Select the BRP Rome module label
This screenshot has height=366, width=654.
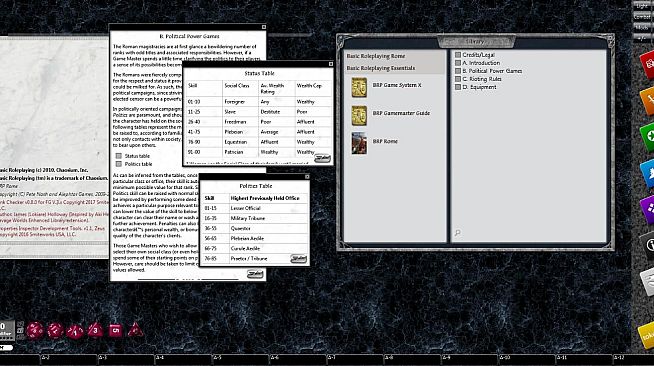point(385,141)
